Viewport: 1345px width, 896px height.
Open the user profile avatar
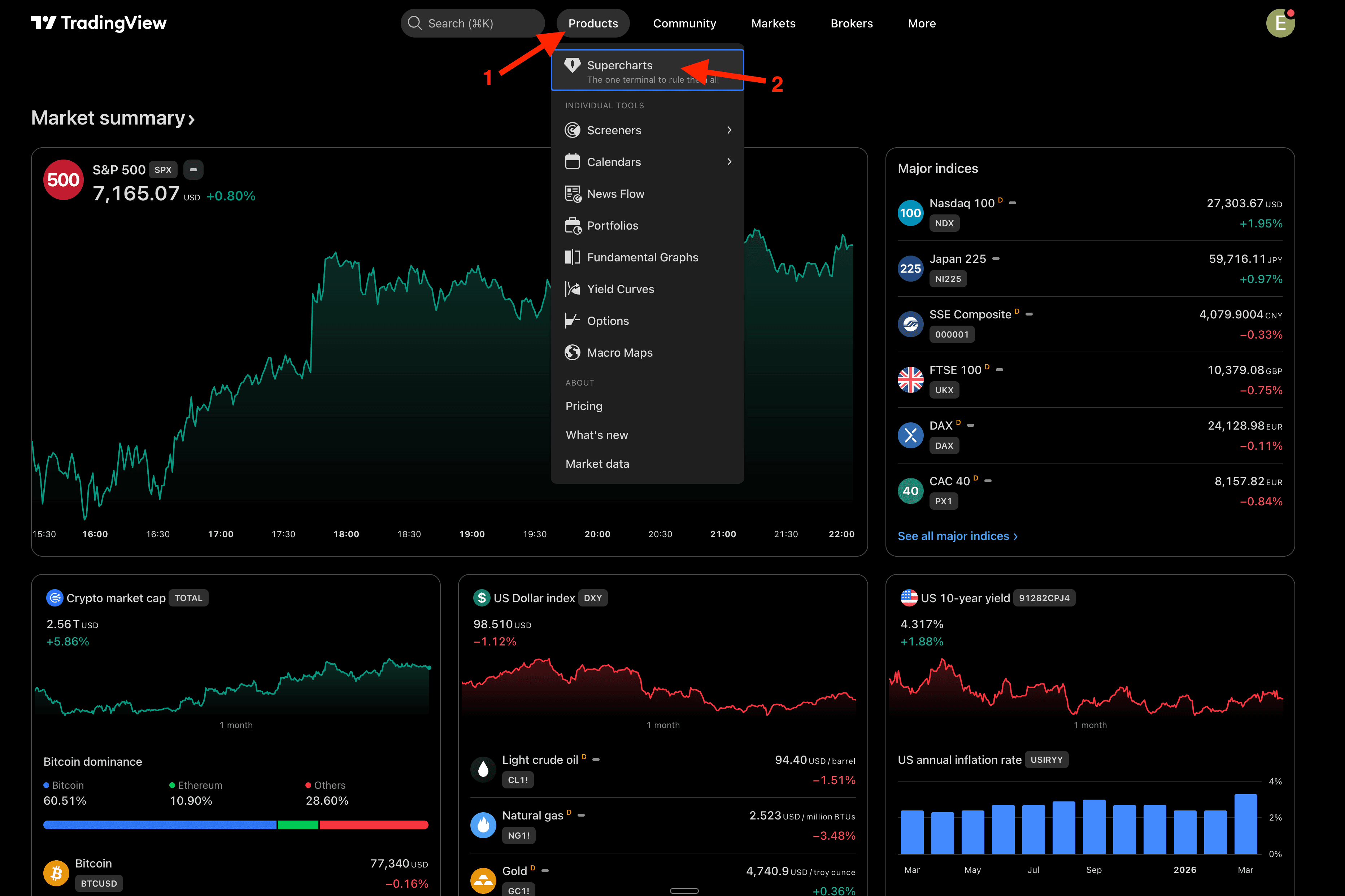point(1280,23)
